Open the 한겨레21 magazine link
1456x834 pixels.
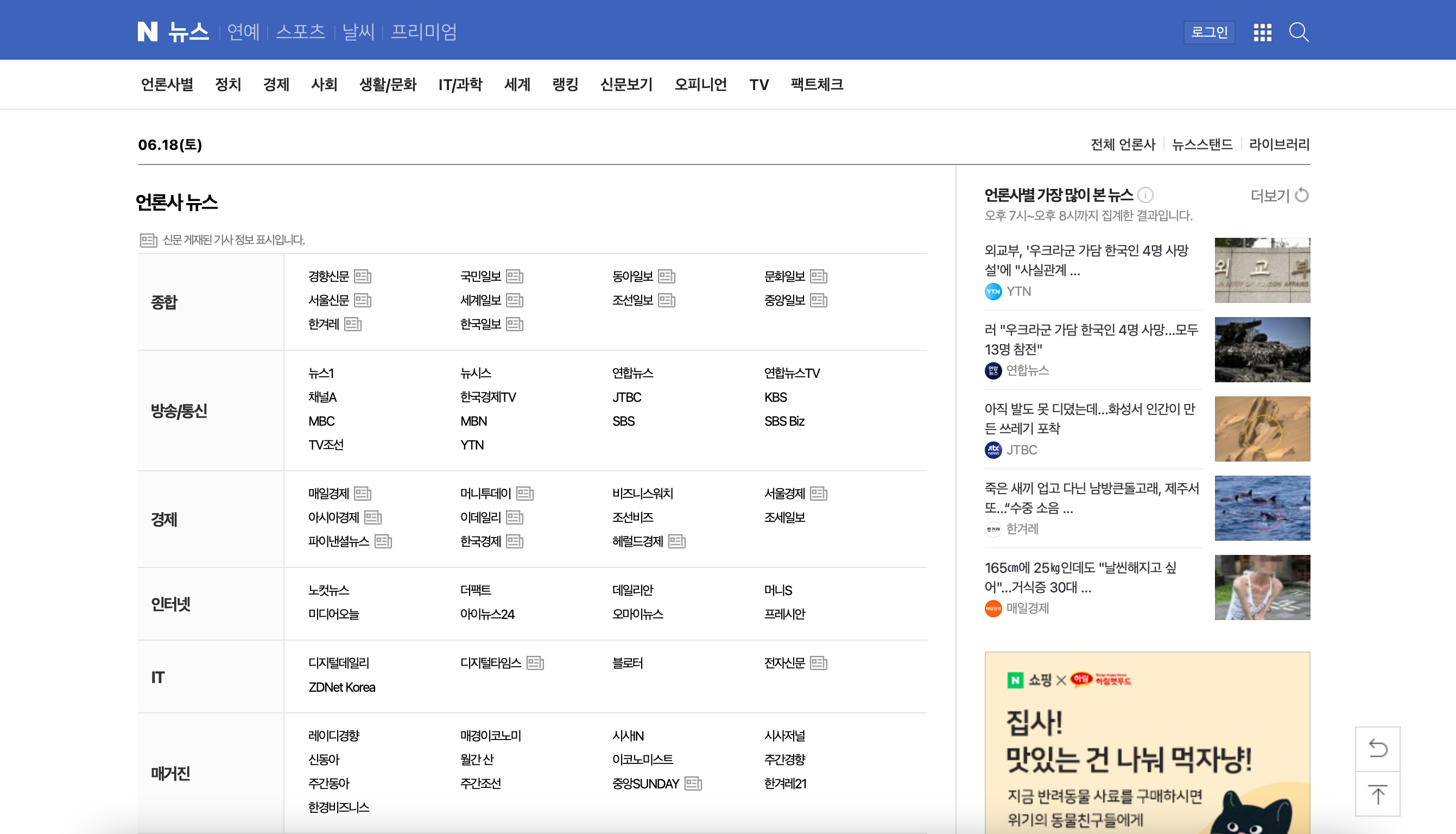click(x=785, y=784)
